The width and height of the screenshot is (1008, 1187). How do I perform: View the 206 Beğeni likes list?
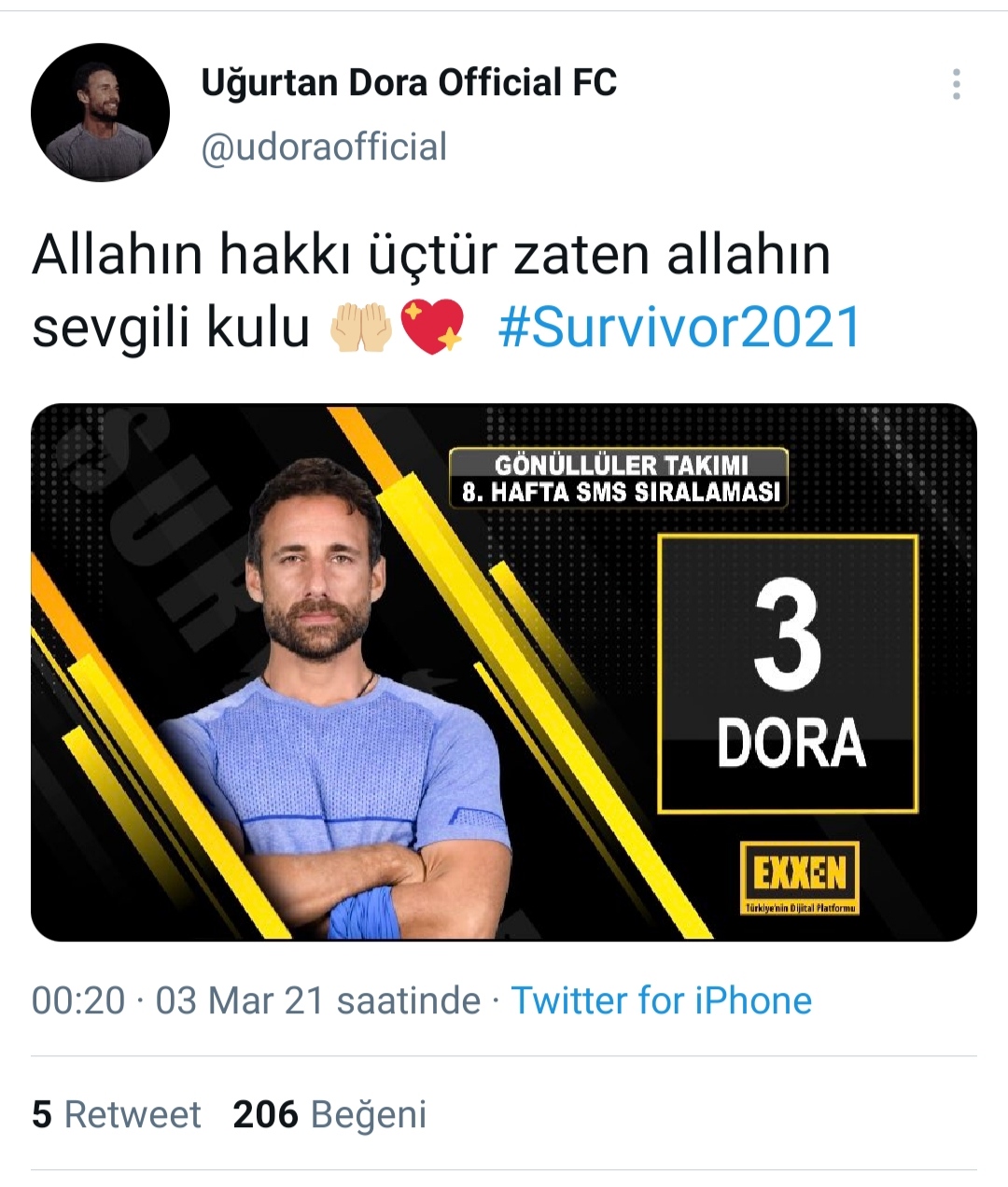click(x=329, y=1114)
